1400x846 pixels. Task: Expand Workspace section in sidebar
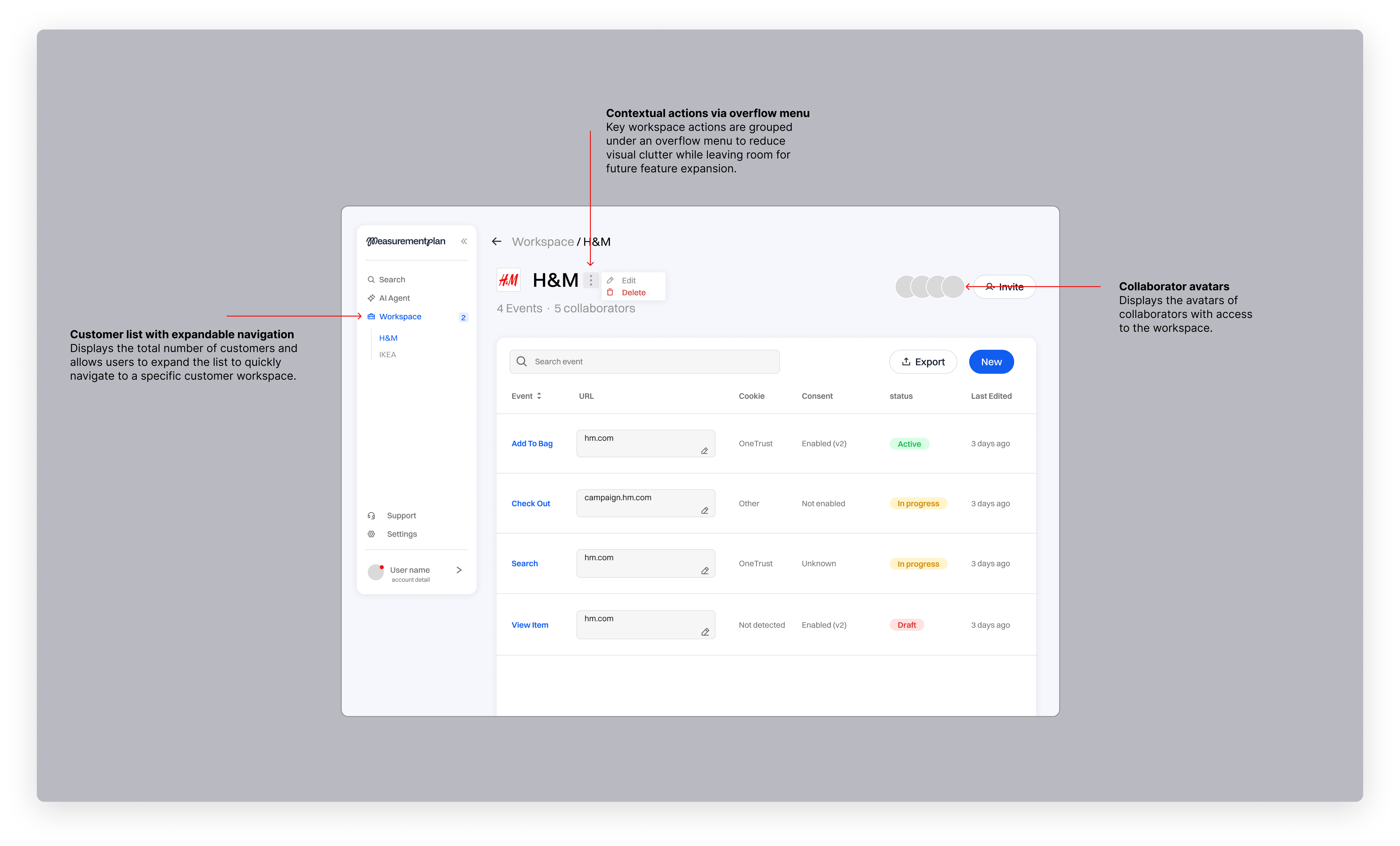point(400,317)
